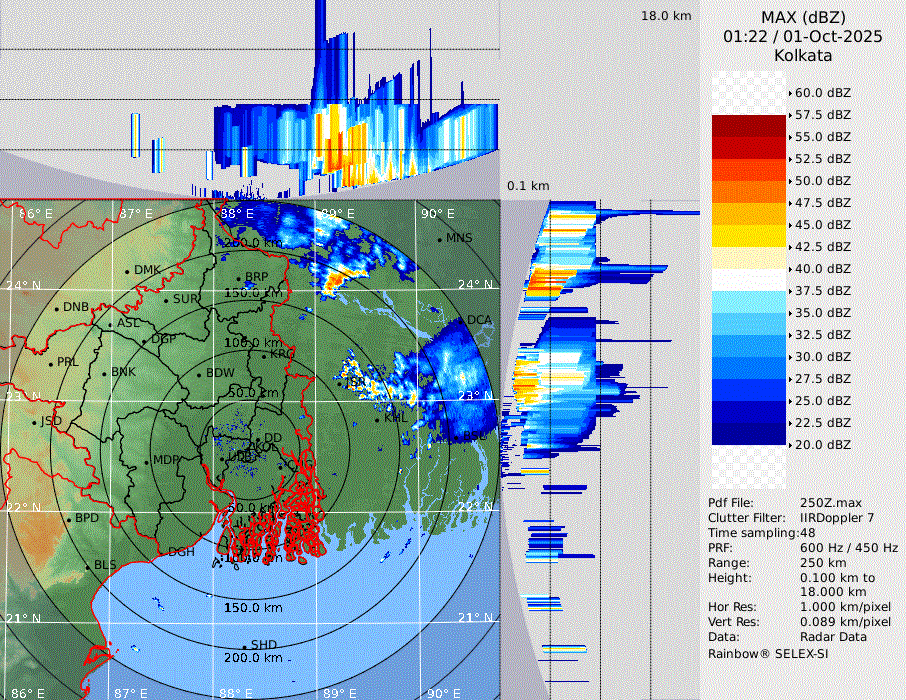Pick yellow swatch between 42.5 and 45.0 dBZ
Screen dimensions: 906x700
749,236
